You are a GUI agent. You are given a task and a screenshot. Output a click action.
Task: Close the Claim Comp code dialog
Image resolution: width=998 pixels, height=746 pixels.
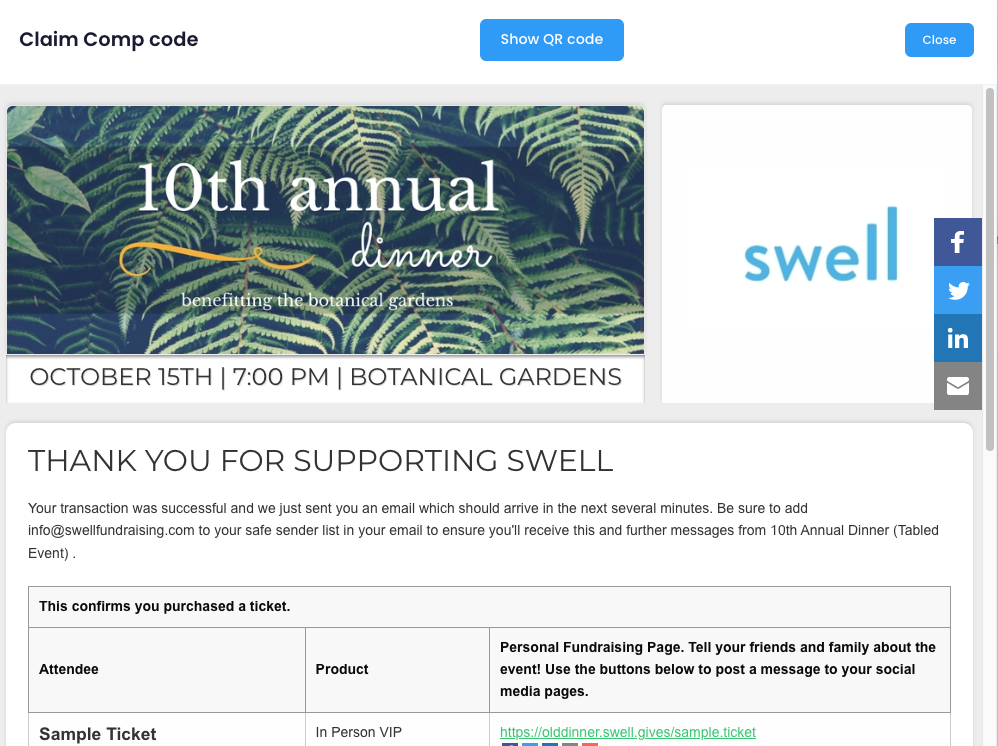click(939, 40)
